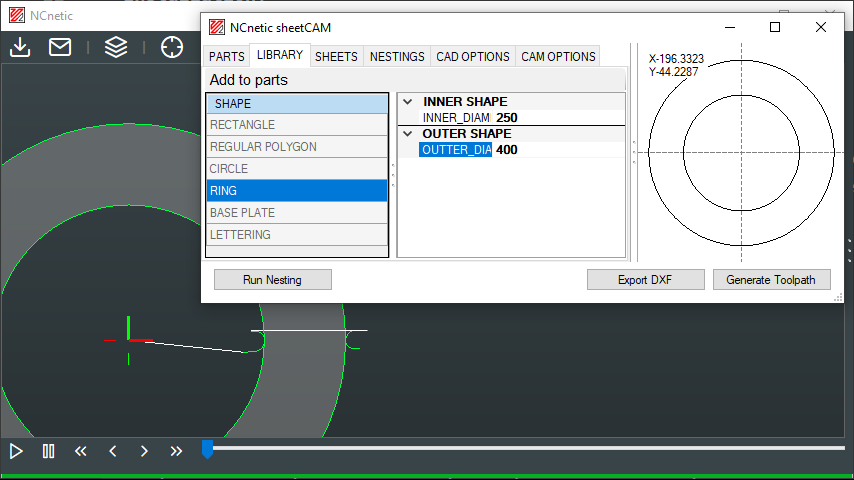Edit the outer diameter value 400
The width and height of the screenshot is (854, 480).
[x=558, y=150]
